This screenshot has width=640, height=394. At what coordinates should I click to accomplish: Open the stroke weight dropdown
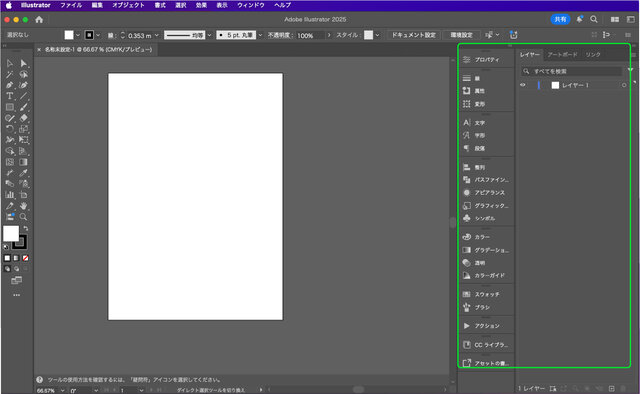tap(157, 35)
